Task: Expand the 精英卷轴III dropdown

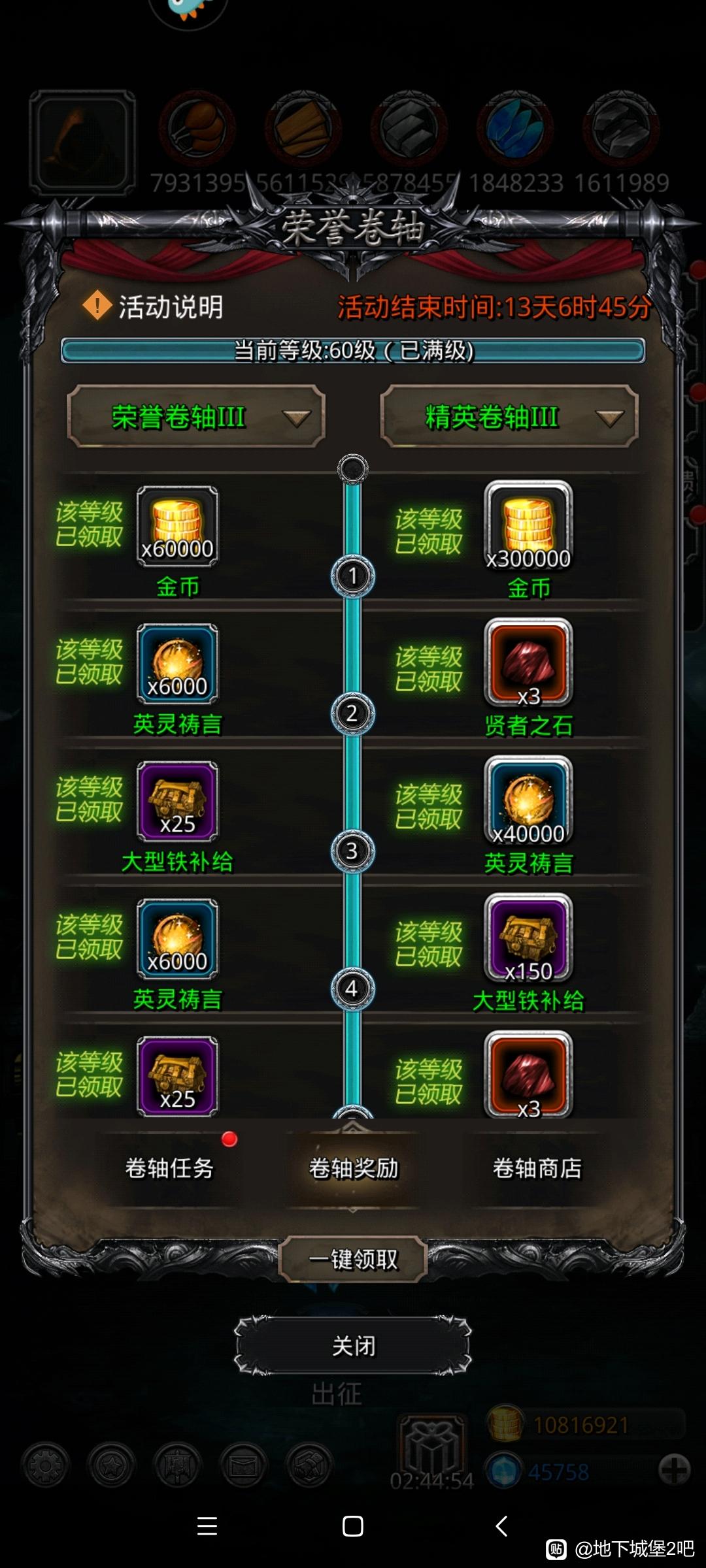Action: click(509, 417)
